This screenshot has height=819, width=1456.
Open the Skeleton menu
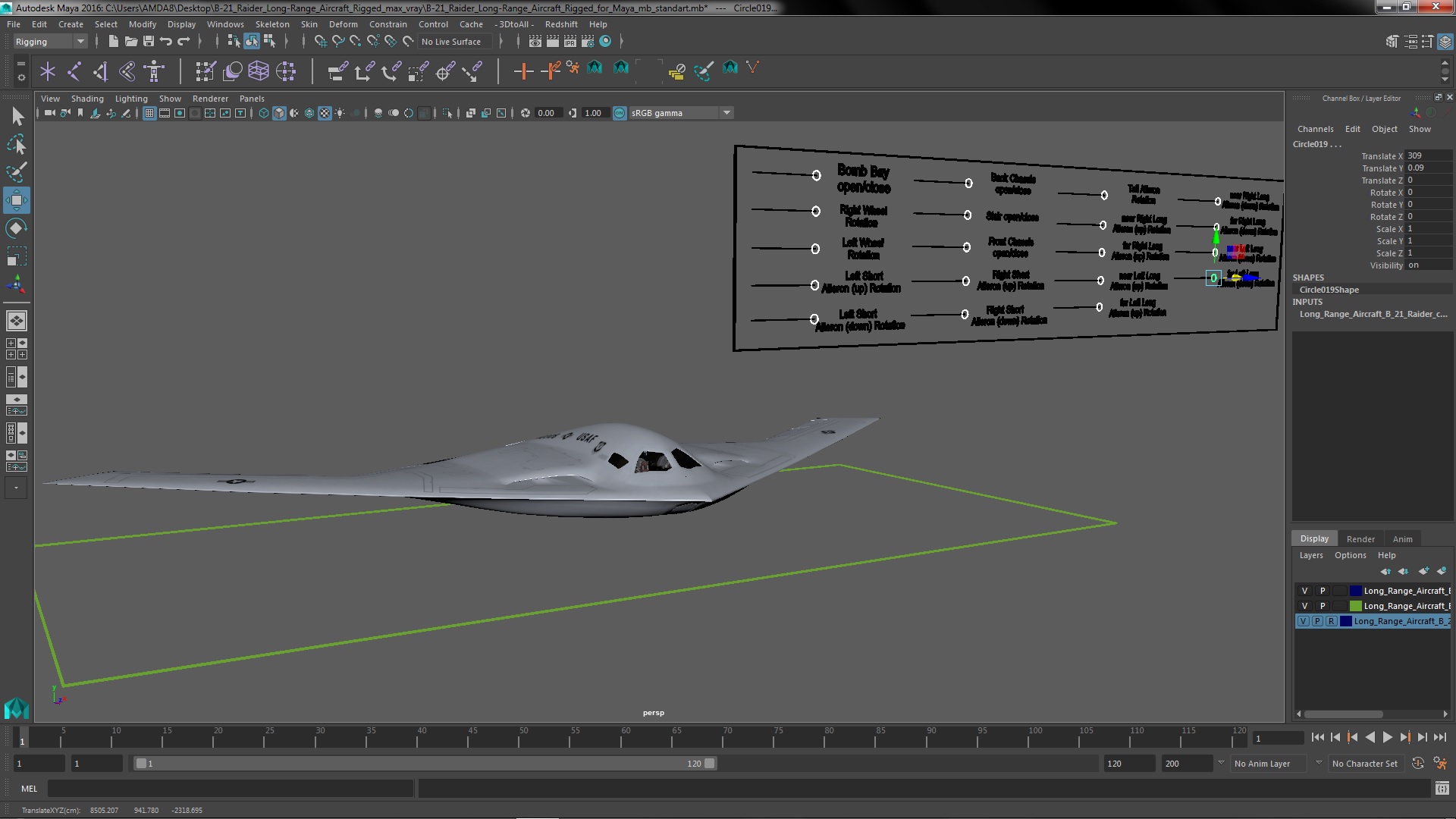click(x=271, y=24)
